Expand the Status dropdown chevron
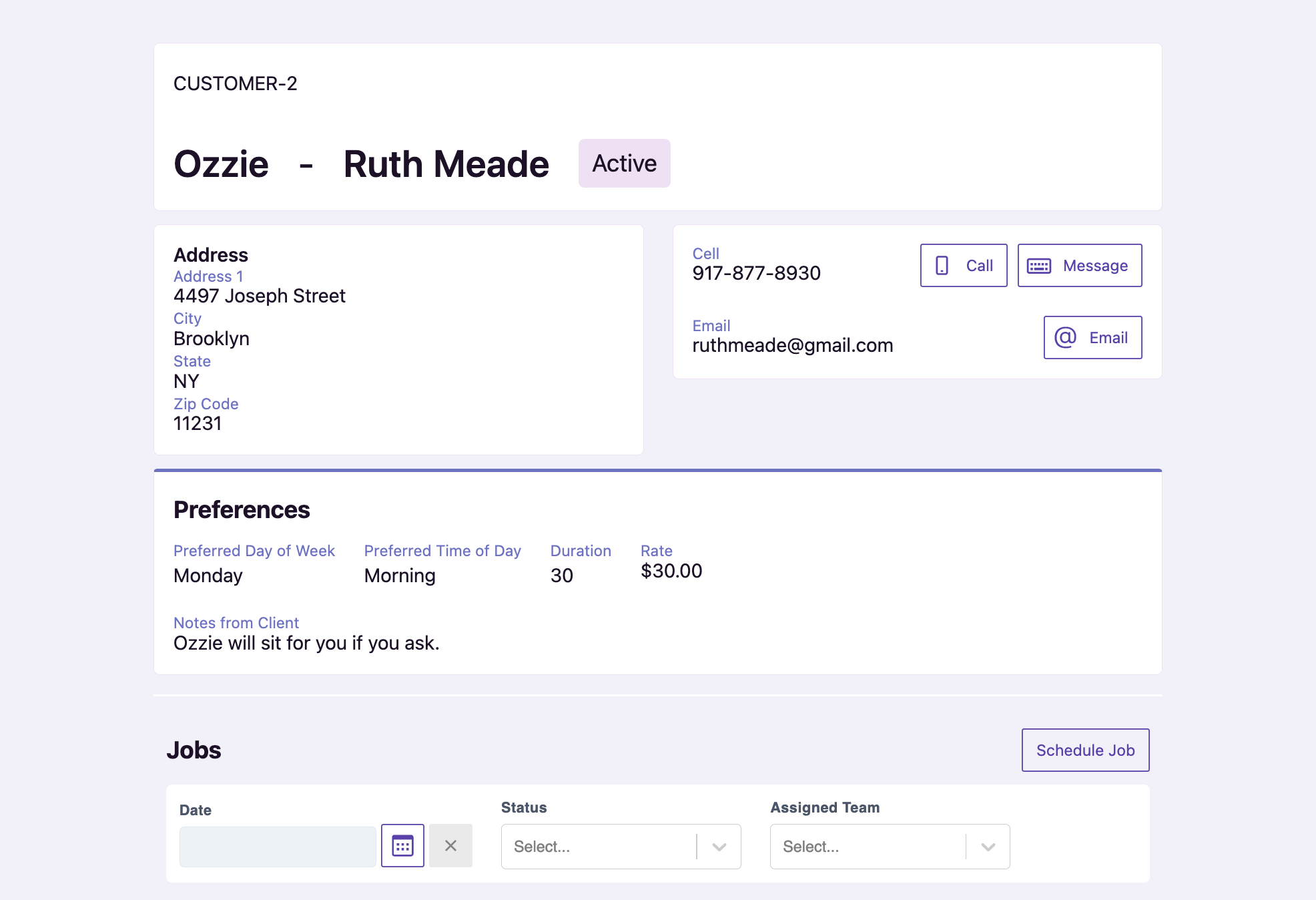 point(719,847)
